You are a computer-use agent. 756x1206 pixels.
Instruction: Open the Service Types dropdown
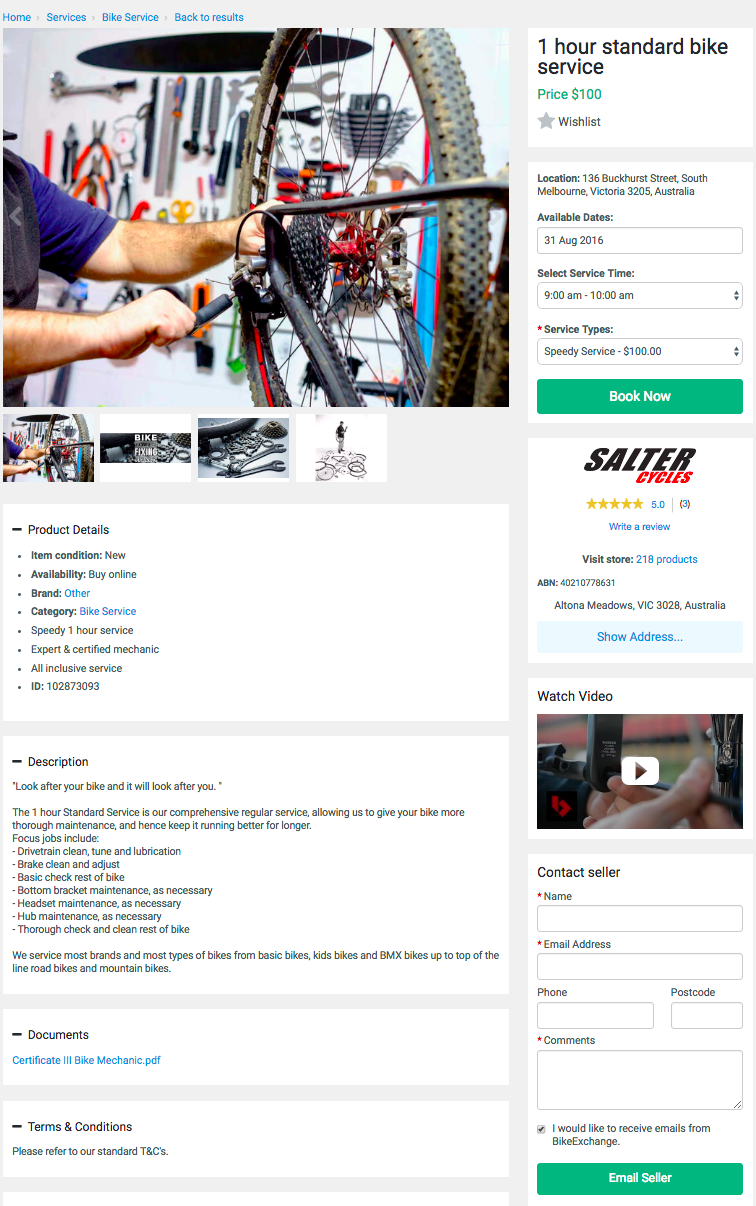click(x=640, y=352)
